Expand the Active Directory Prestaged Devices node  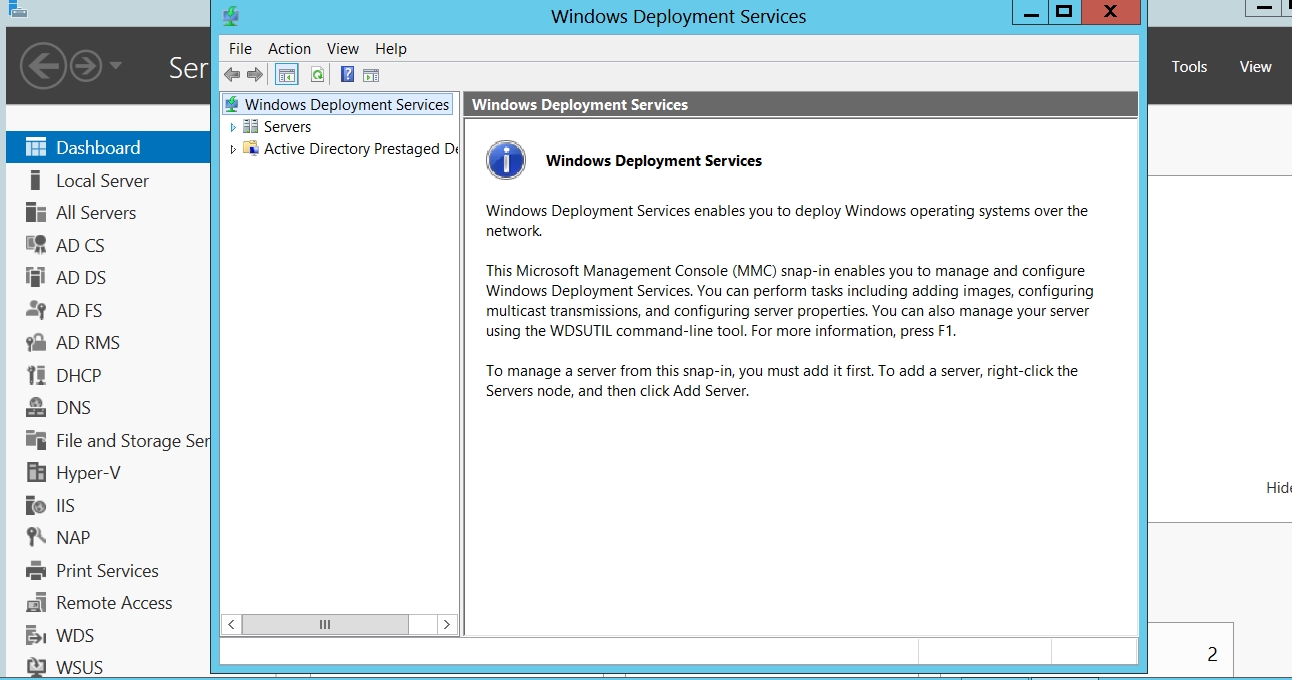[233, 149]
